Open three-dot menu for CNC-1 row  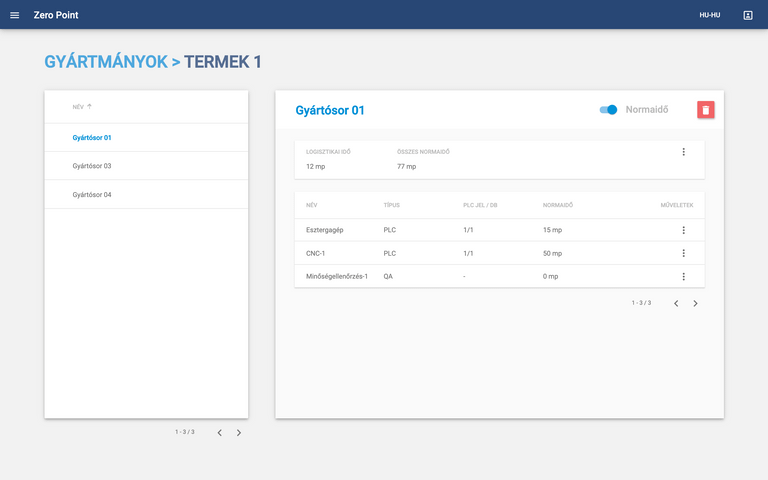[683, 253]
